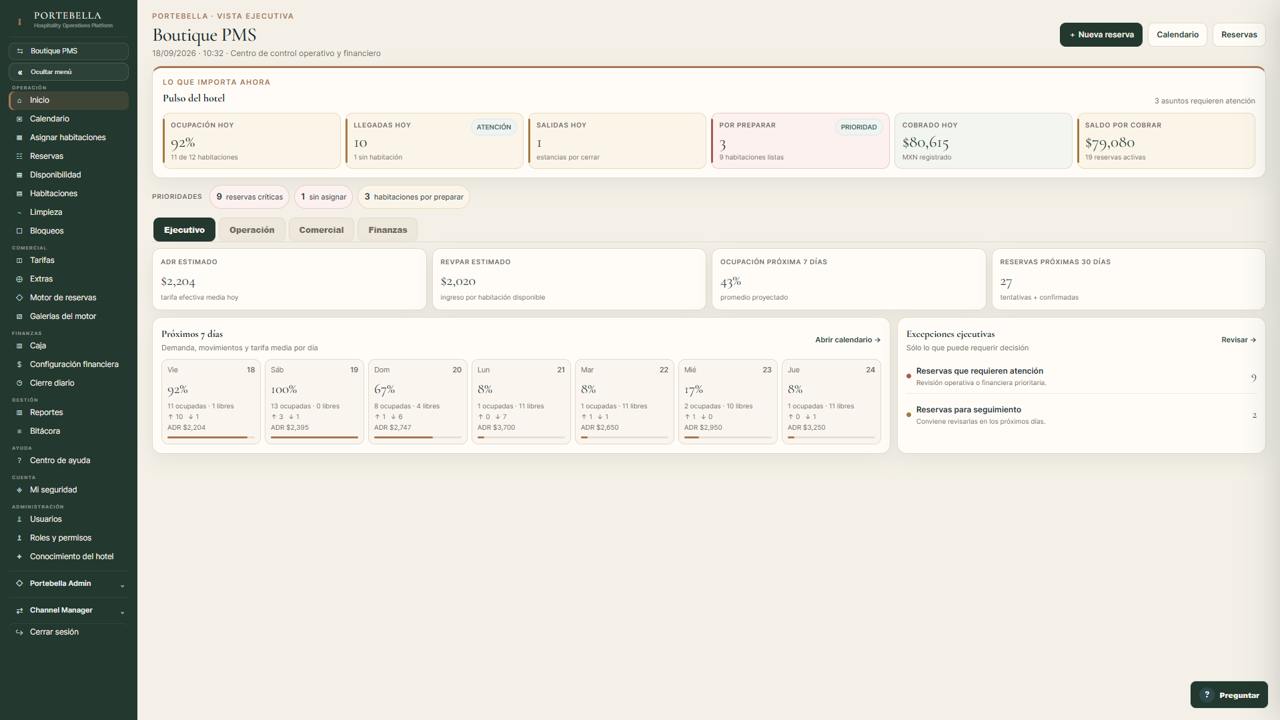Click the exit arrow icon for Cerrar sesión

pyautogui.click(x=19, y=632)
